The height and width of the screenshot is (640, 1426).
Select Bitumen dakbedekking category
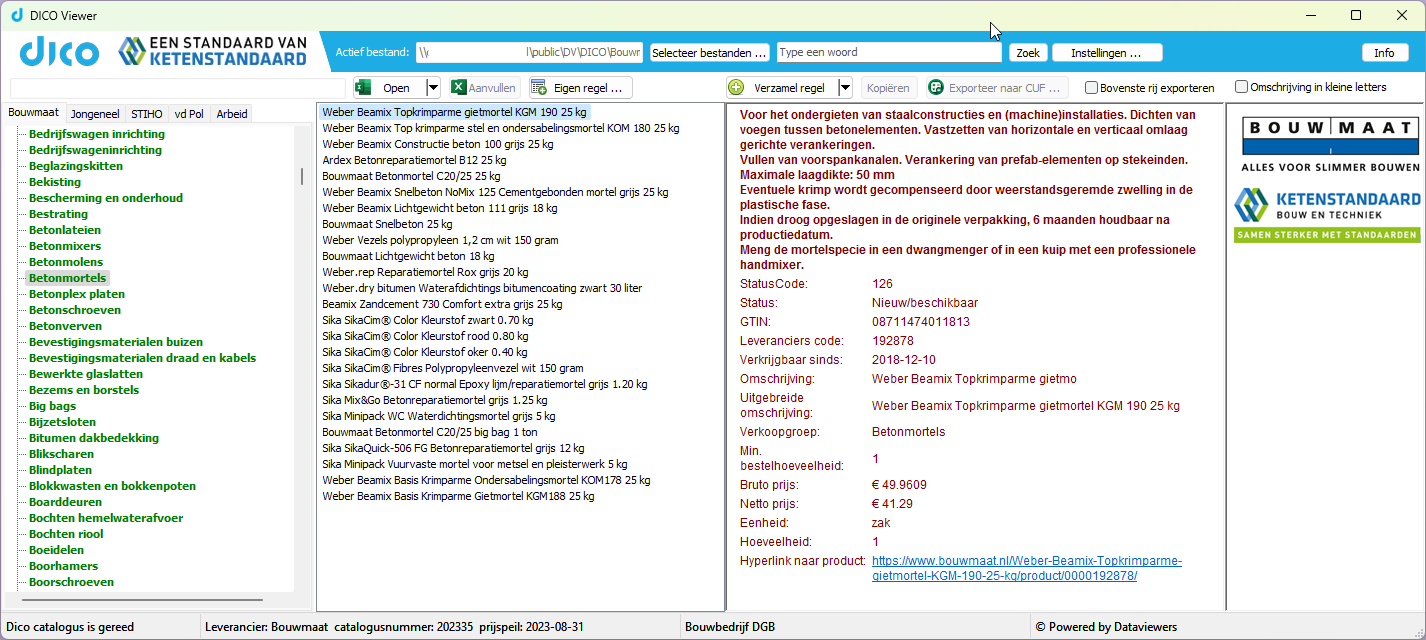(x=94, y=438)
